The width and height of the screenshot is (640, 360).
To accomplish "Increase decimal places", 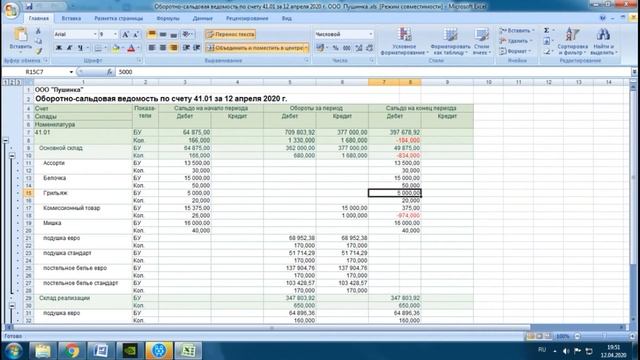I will pyautogui.click(x=359, y=48).
